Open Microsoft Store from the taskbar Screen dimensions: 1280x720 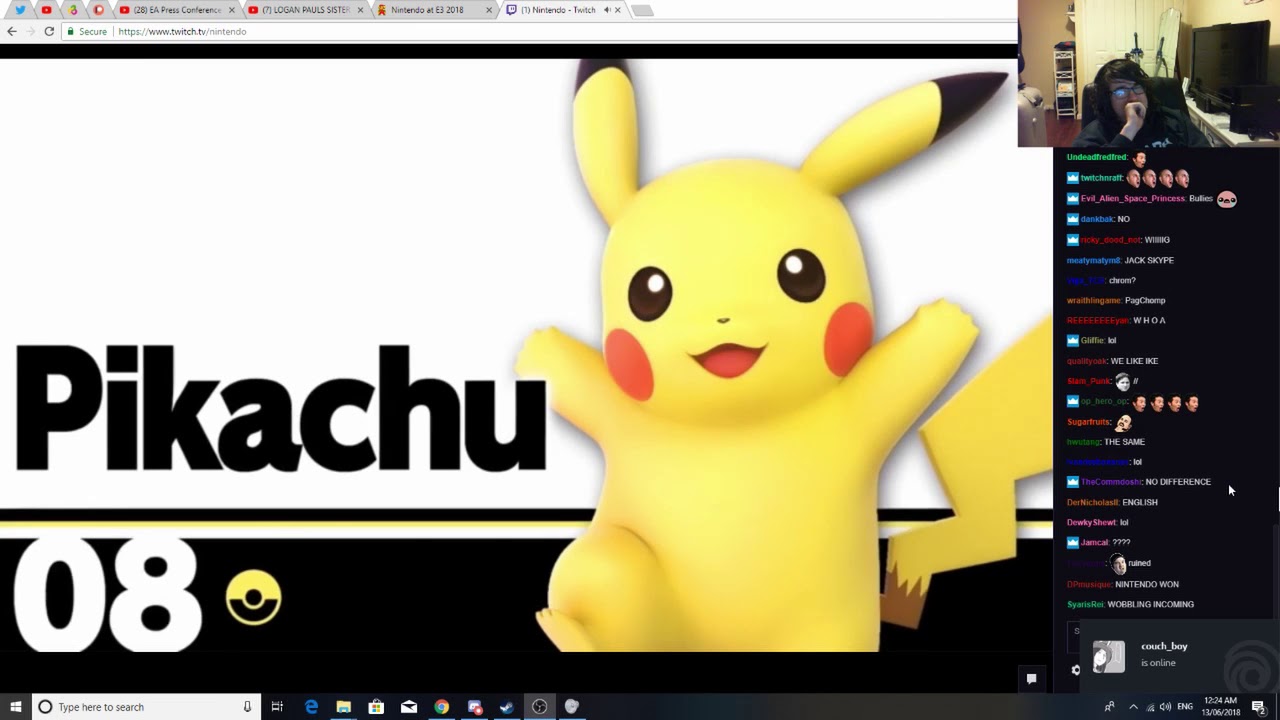click(376, 707)
